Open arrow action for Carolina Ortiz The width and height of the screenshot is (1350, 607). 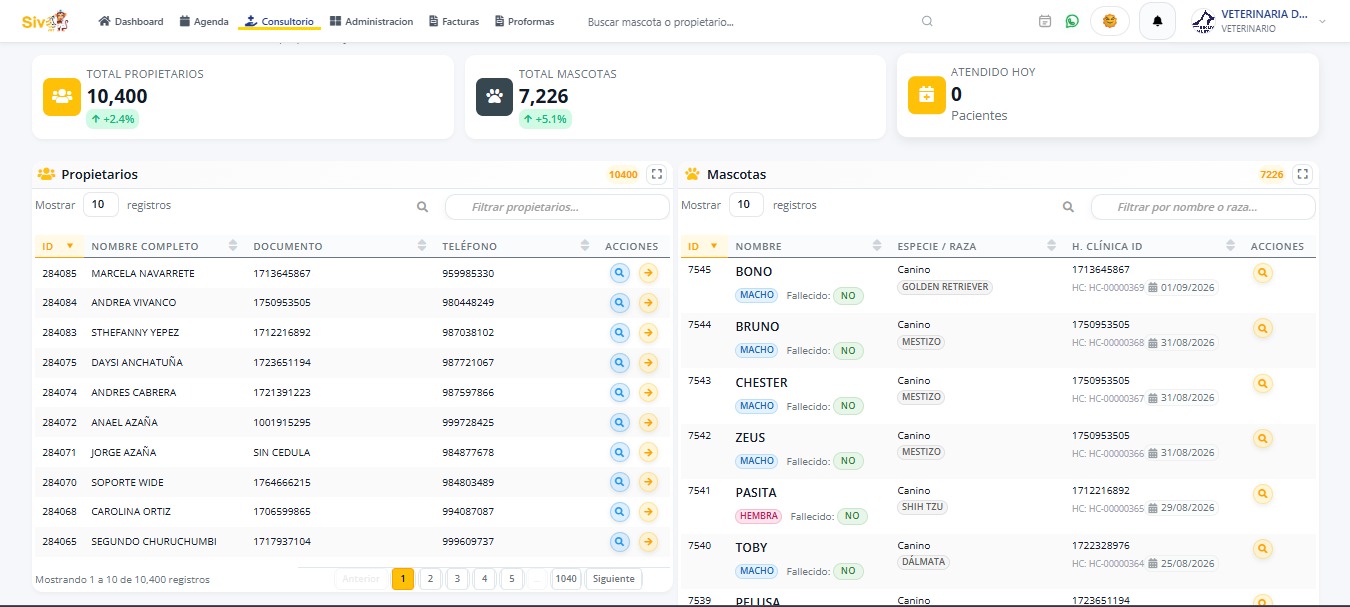click(648, 511)
